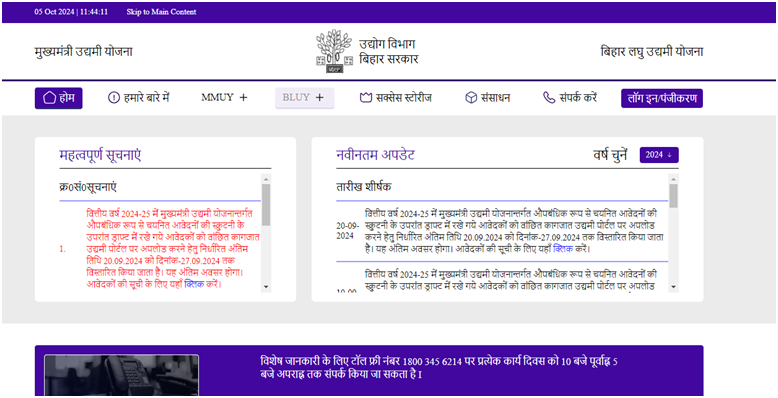Image resolution: width=778 pixels, height=398 pixels.
Task: Click serial number 1. in notices list
Action: [x=63, y=249]
